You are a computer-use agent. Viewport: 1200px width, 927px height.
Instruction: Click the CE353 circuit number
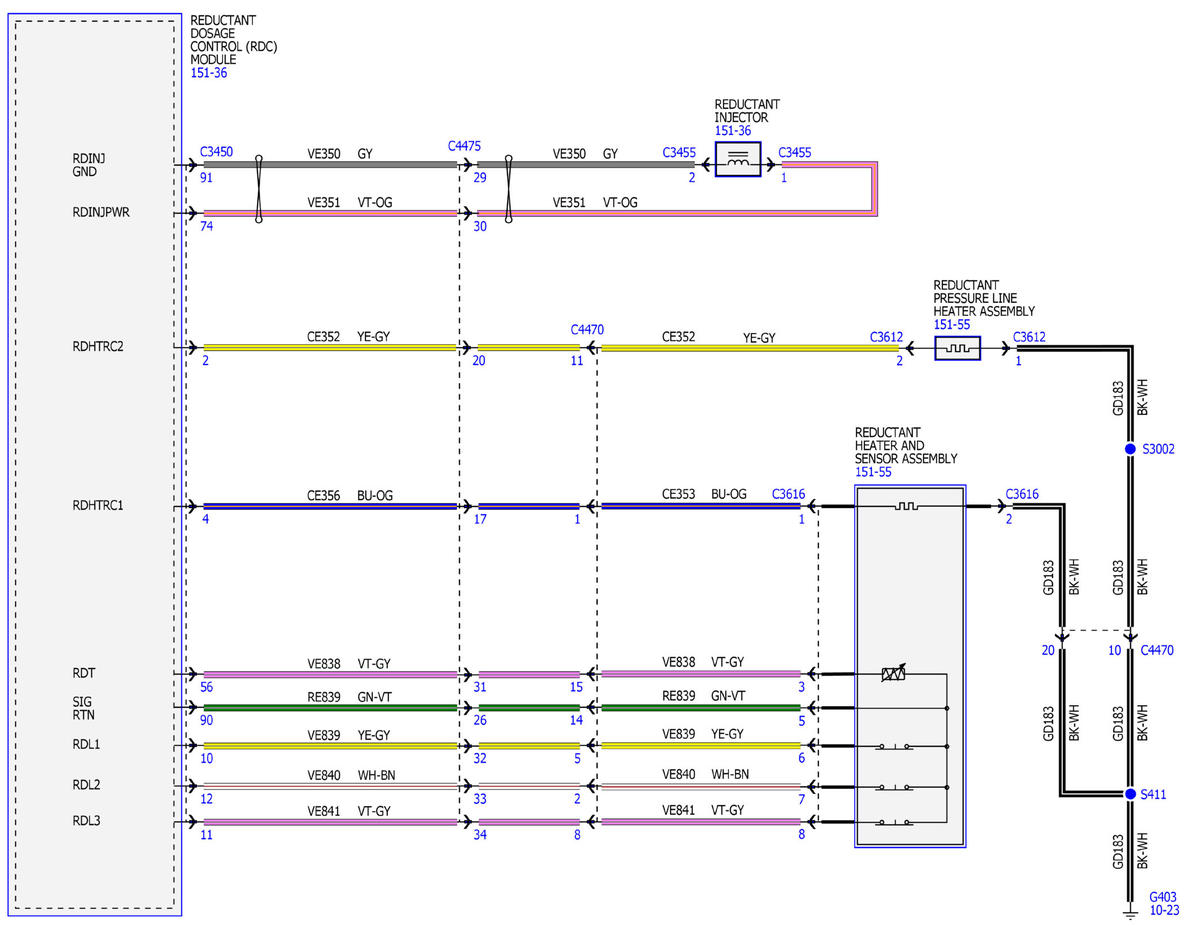(680, 494)
